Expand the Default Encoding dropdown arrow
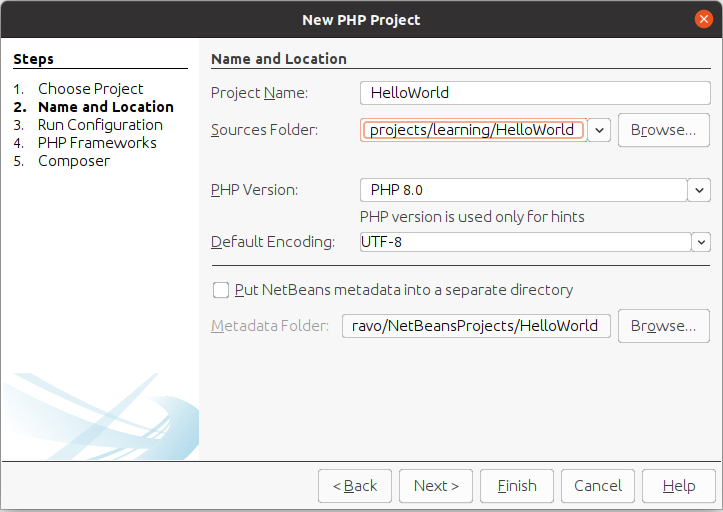This screenshot has height=512, width=723. pyautogui.click(x=701, y=242)
